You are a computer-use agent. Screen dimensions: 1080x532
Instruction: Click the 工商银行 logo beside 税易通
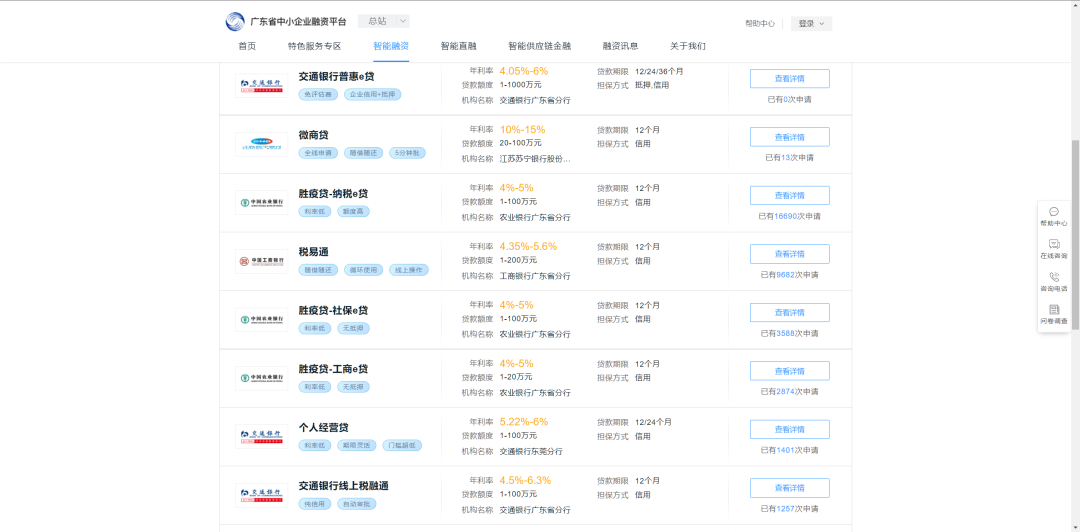262,261
